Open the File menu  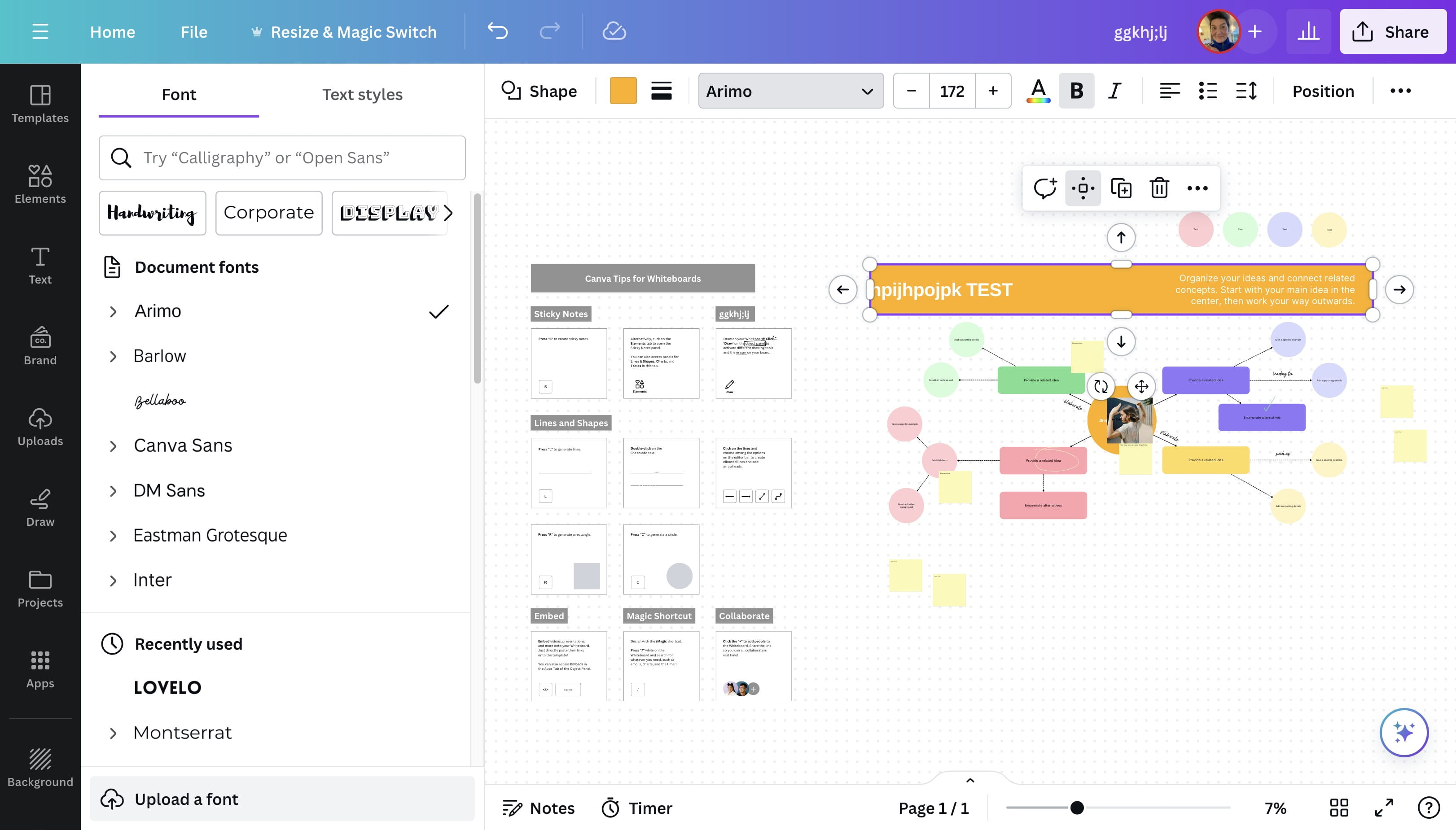(x=194, y=32)
